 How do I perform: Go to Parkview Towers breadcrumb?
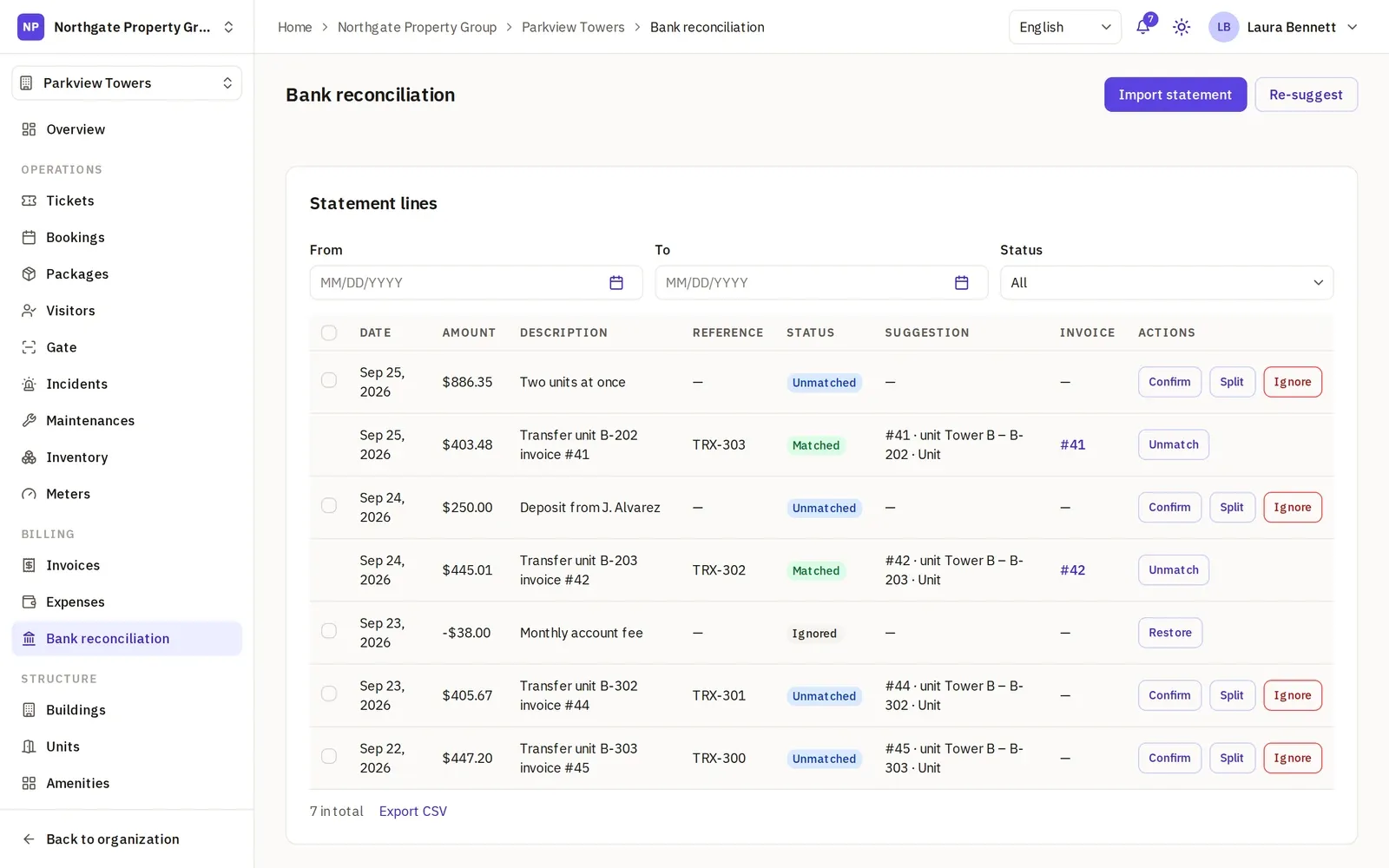tap(573, 27)
